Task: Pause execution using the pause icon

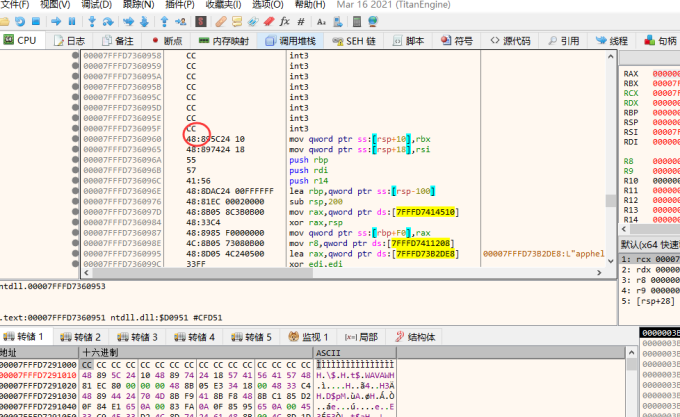Action: [x=72, y=21]
